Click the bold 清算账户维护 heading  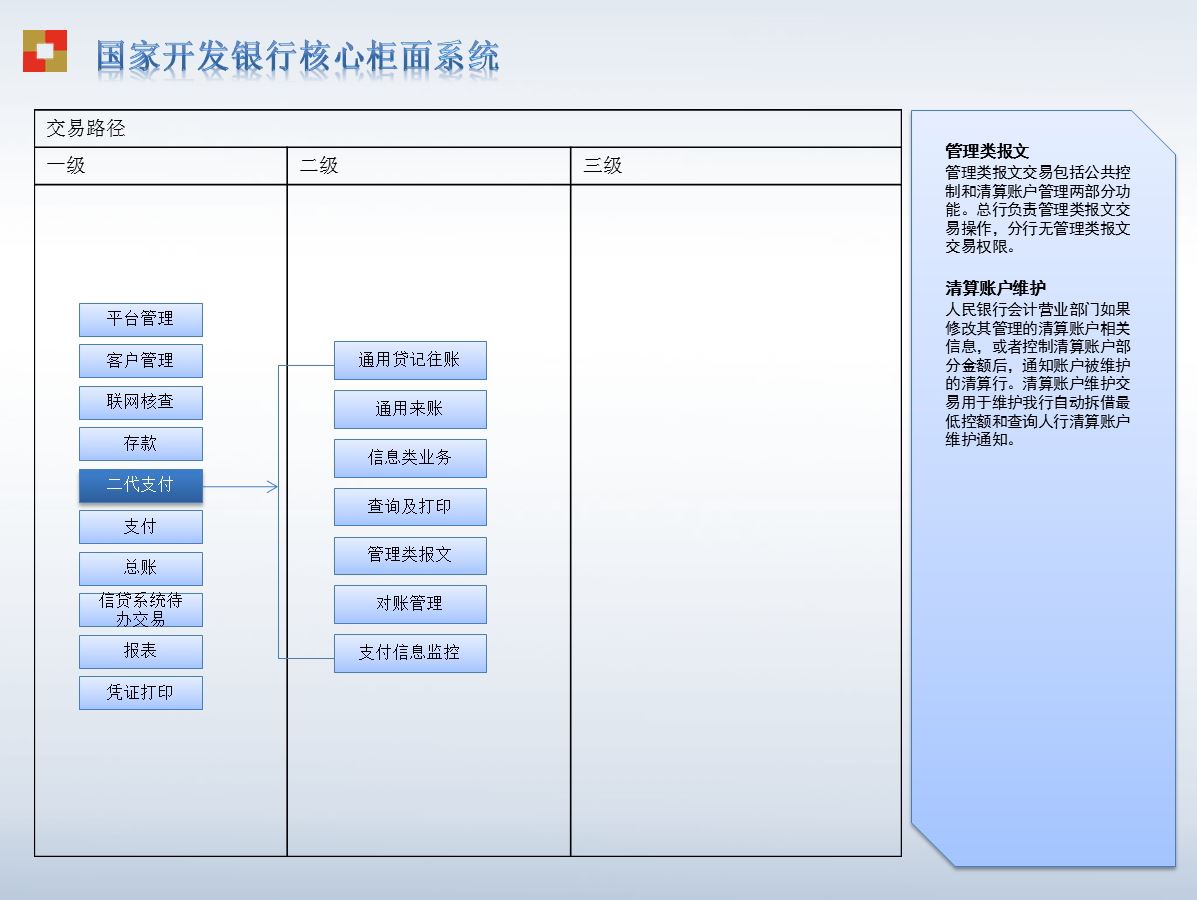(995, 288)
